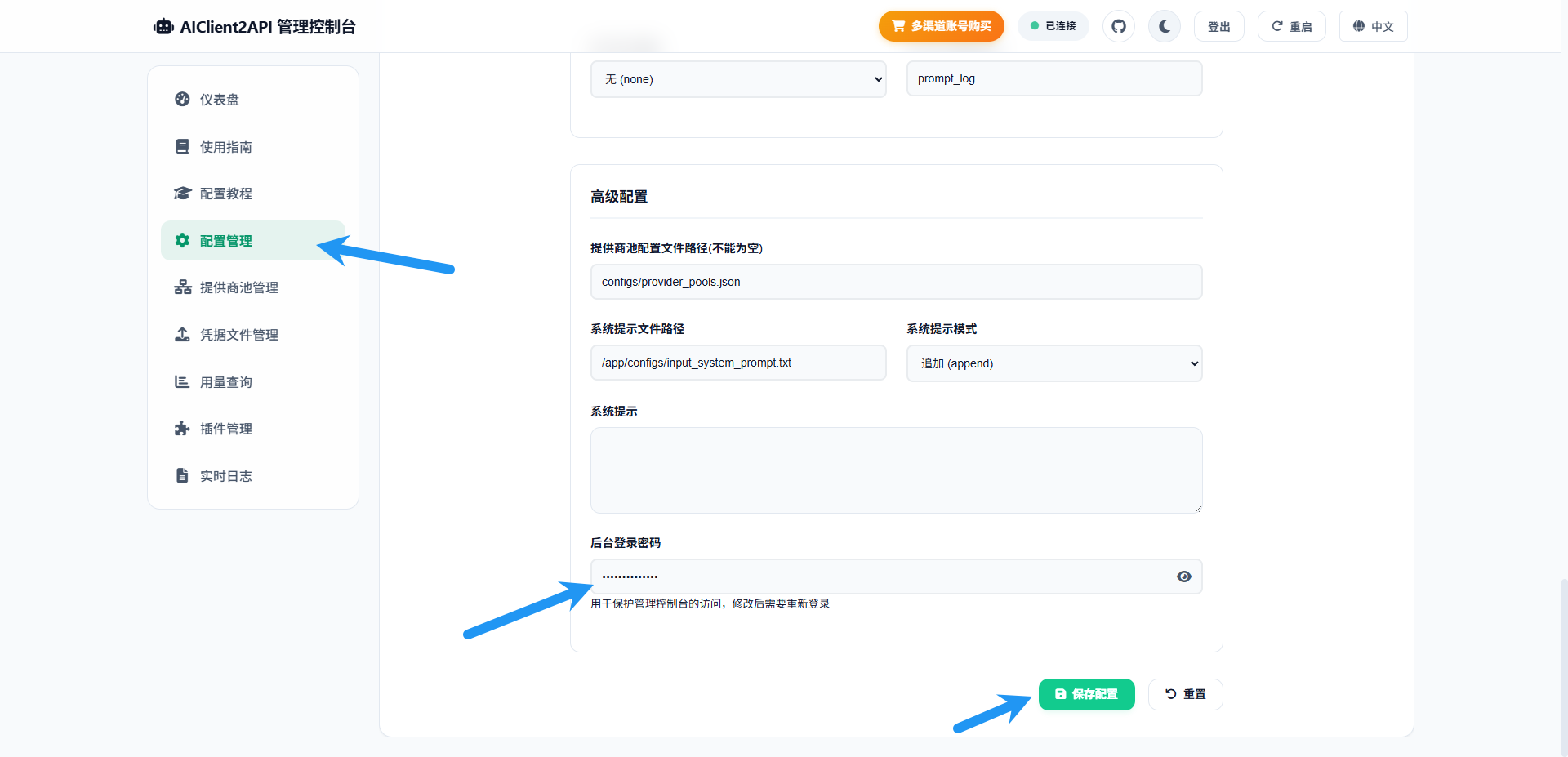1568x757 pixels.
Task: Go to 用量查询 in sidebar
Action: tap(225, 382)
